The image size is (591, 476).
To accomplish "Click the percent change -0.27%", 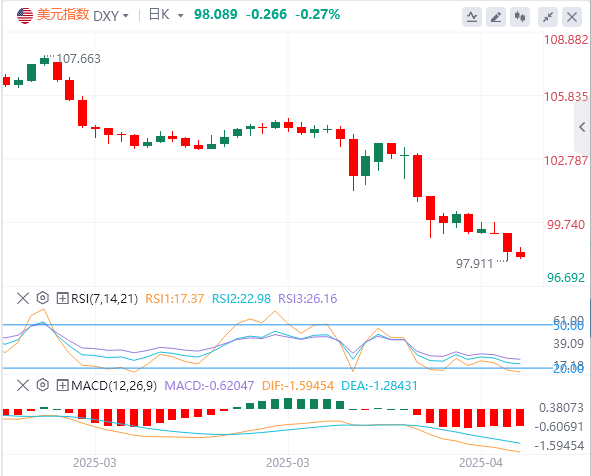I will (317, 15).
